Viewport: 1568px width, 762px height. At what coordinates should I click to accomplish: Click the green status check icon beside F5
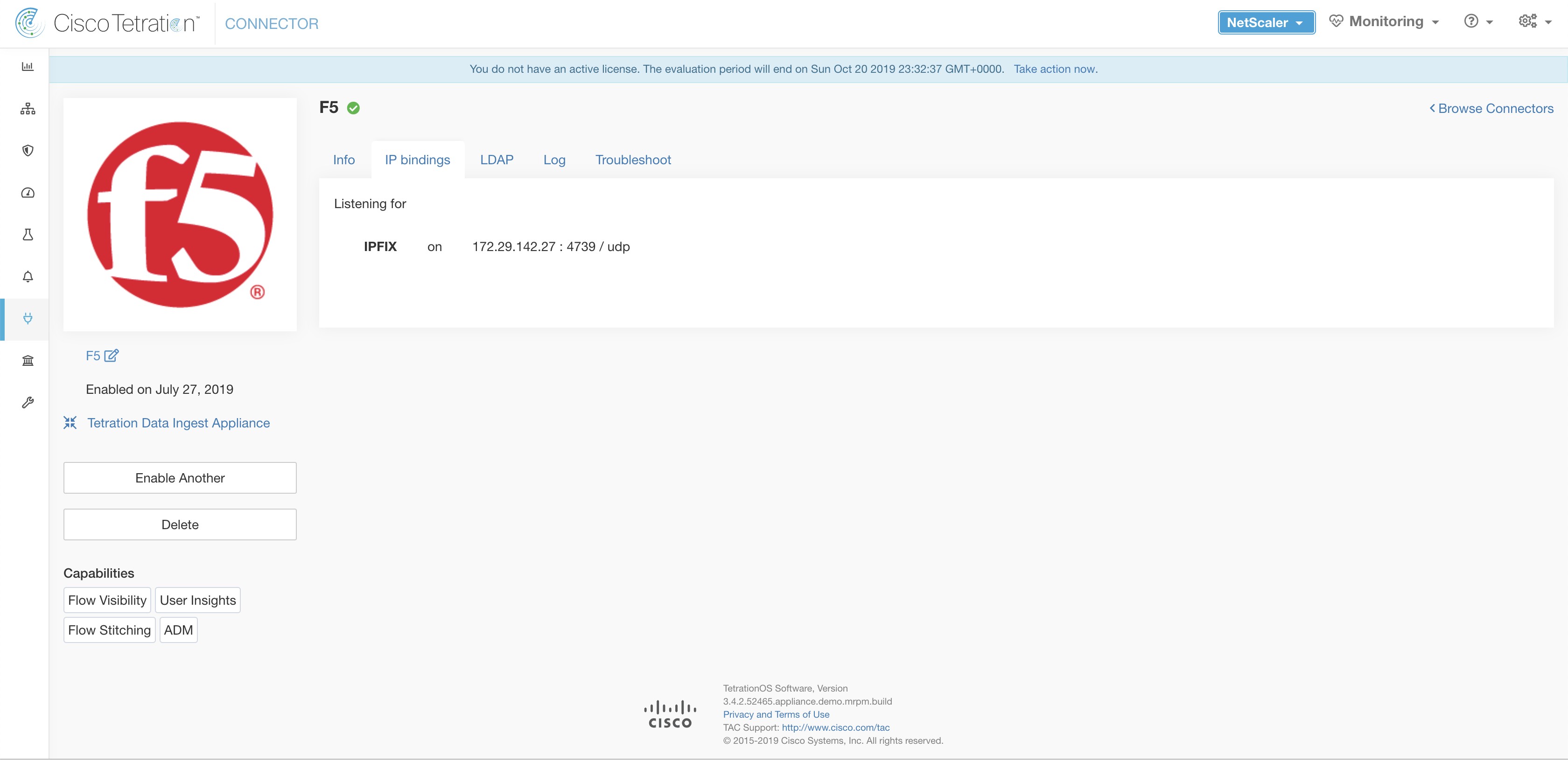(x=353, y=108)
